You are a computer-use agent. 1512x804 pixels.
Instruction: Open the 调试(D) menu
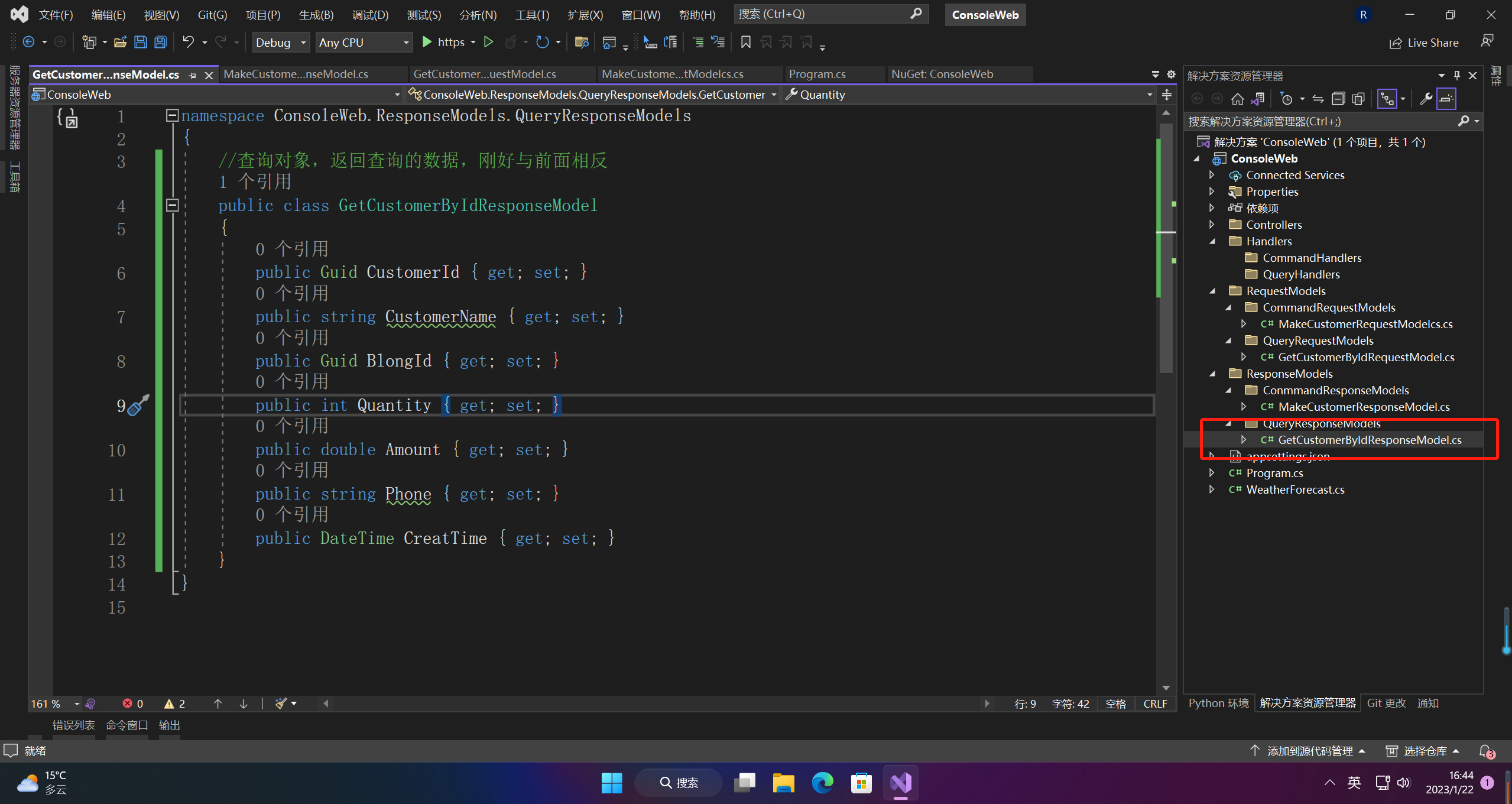[370, 15]
